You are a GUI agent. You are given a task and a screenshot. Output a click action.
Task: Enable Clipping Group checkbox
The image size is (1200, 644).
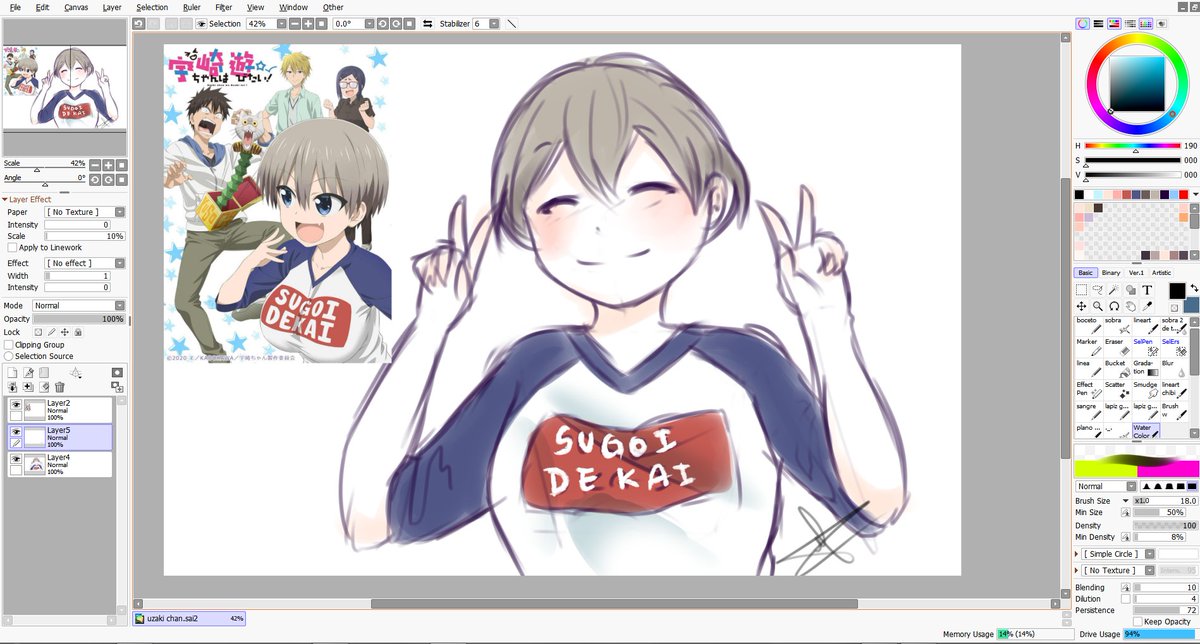[9, 344]
